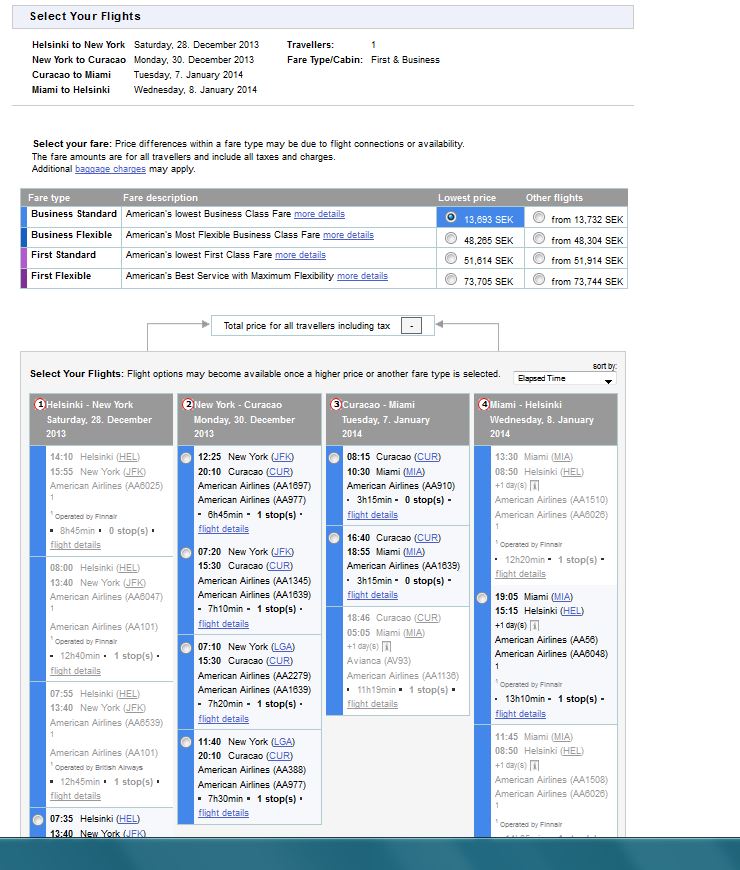Click the info icon beside 19:05 Miami flight's +1 day(s)
740x870 pixels.
534,626
